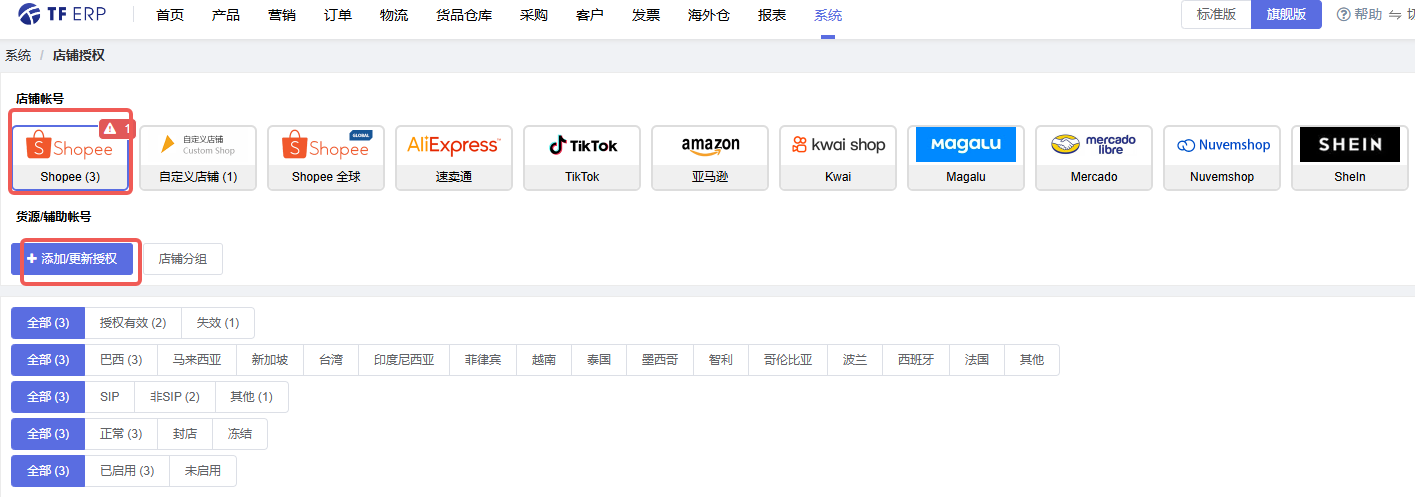The height and width of the screenshot is (497, 1415).
Task: Filter region by 马来西亚
Action: [x=197, y=360]
